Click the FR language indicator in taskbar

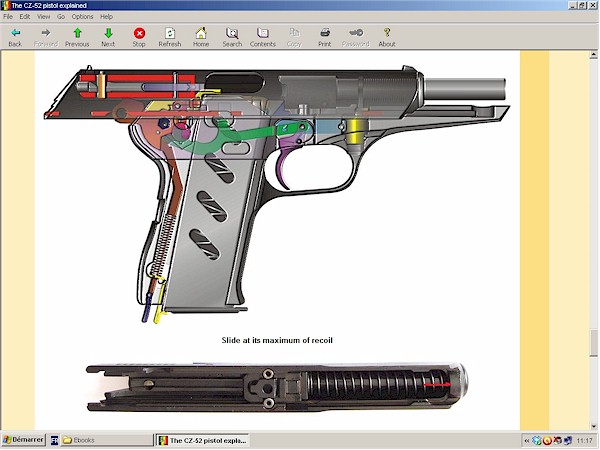click(x=54, y=440)
